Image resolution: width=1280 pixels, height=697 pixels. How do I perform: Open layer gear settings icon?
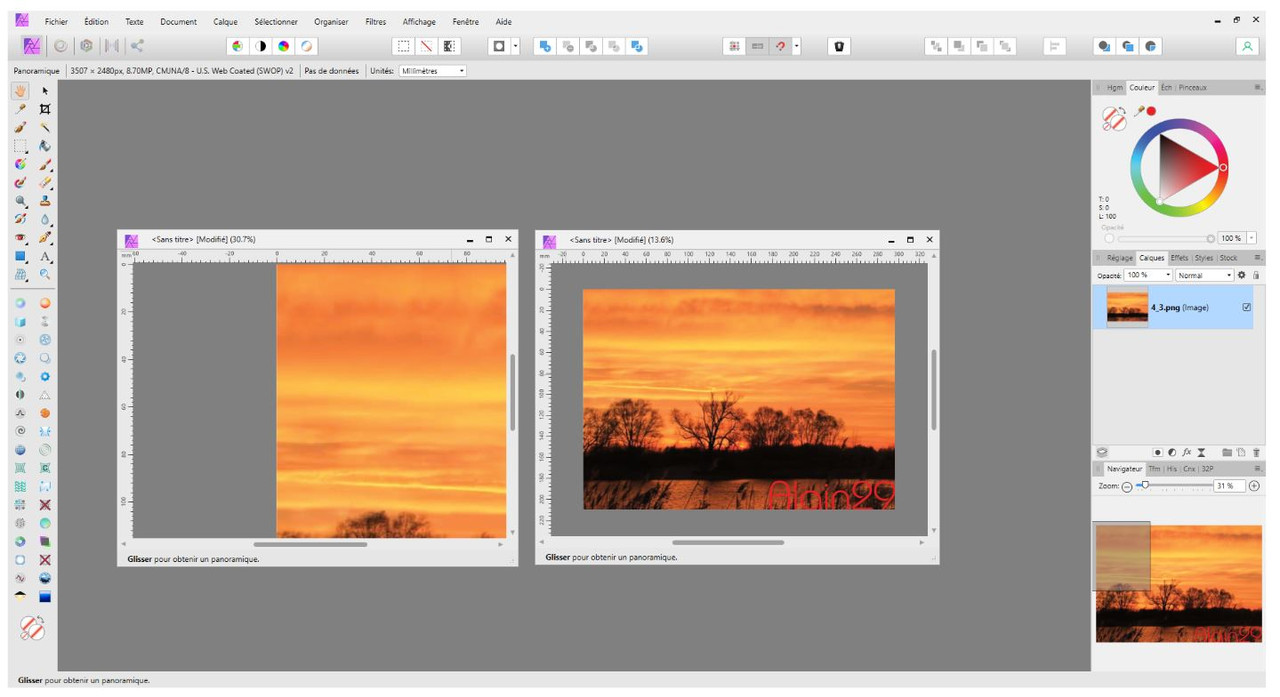point(1242,275)
